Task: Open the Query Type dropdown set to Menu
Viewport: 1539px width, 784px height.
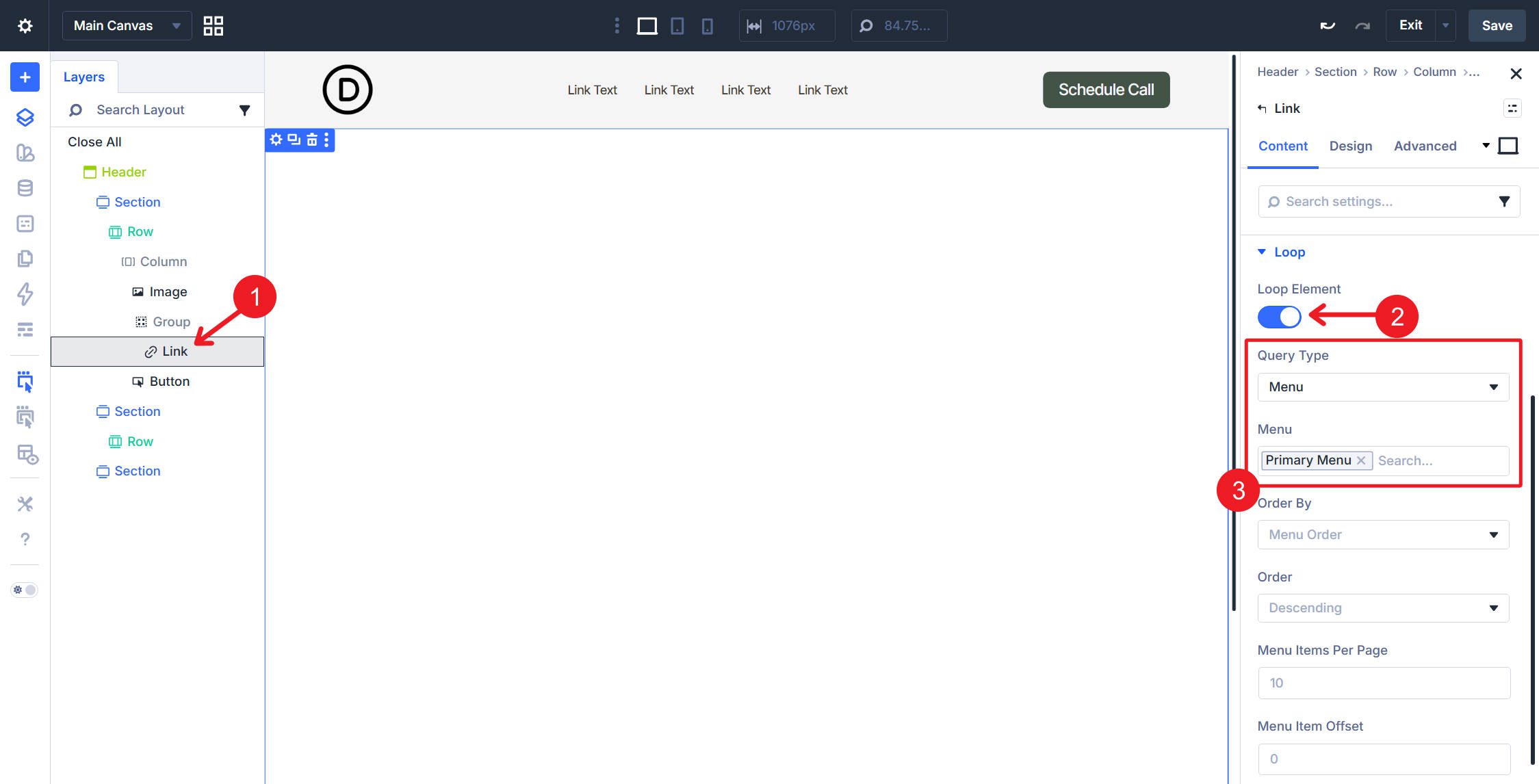Action: [1383, 387]
